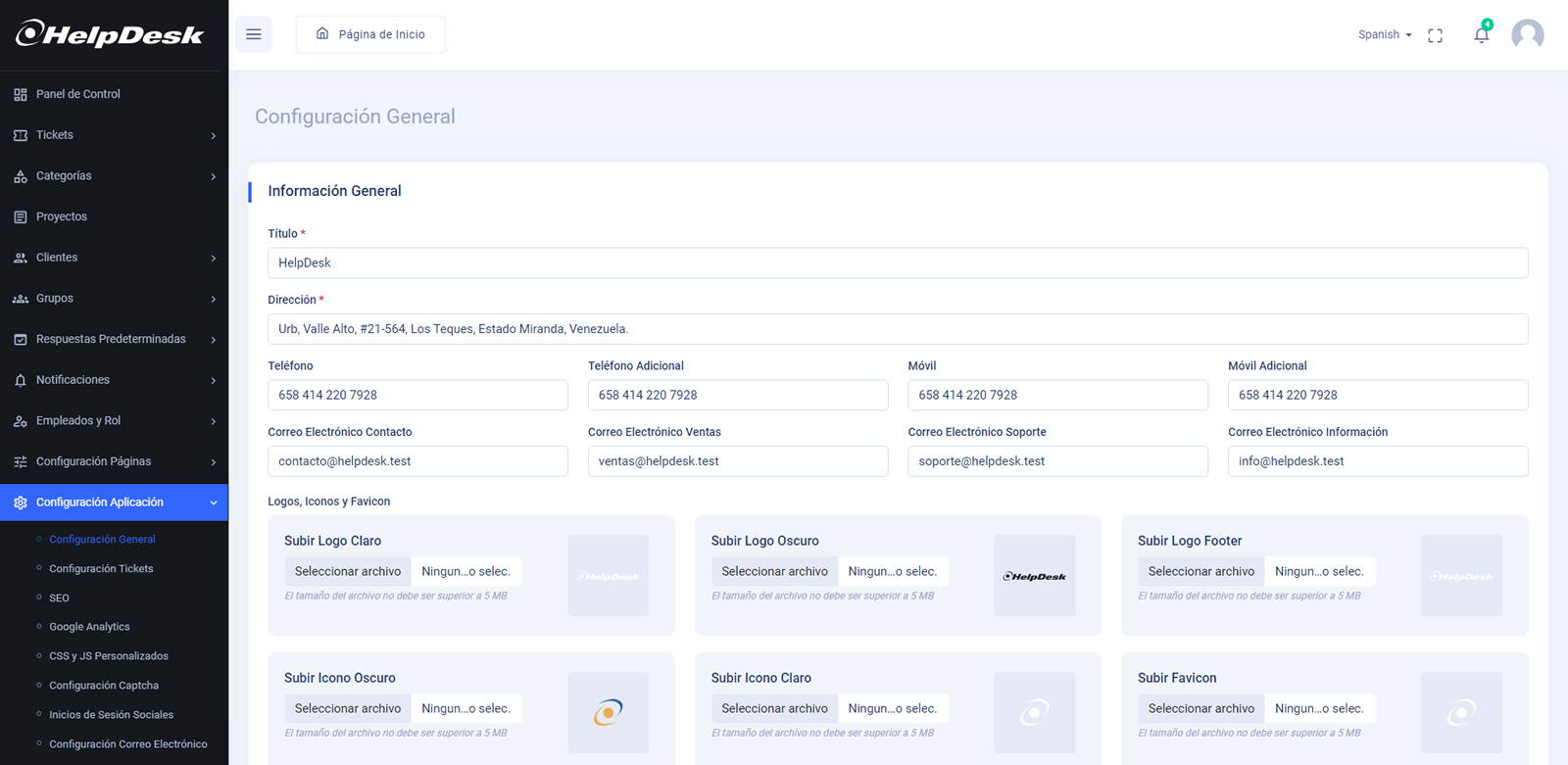1568x765 pixels.
Task: Select file for Subir Logo Claro
Action: pos(348,572)
